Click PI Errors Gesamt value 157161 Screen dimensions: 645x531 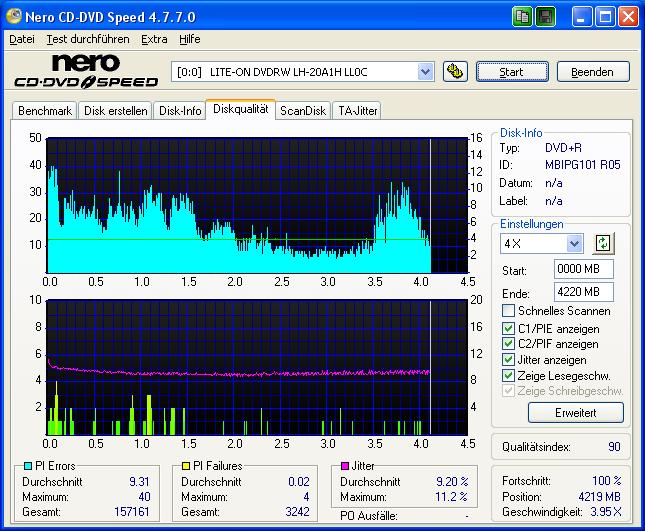(x=132, y=512)
